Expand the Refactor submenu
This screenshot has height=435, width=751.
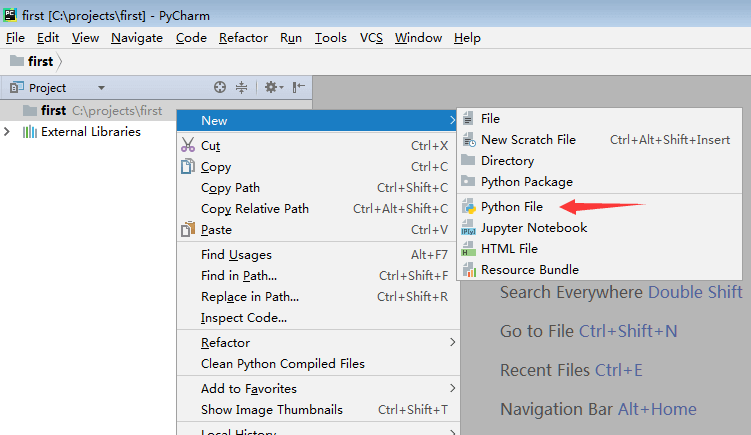tap(318, 343)
